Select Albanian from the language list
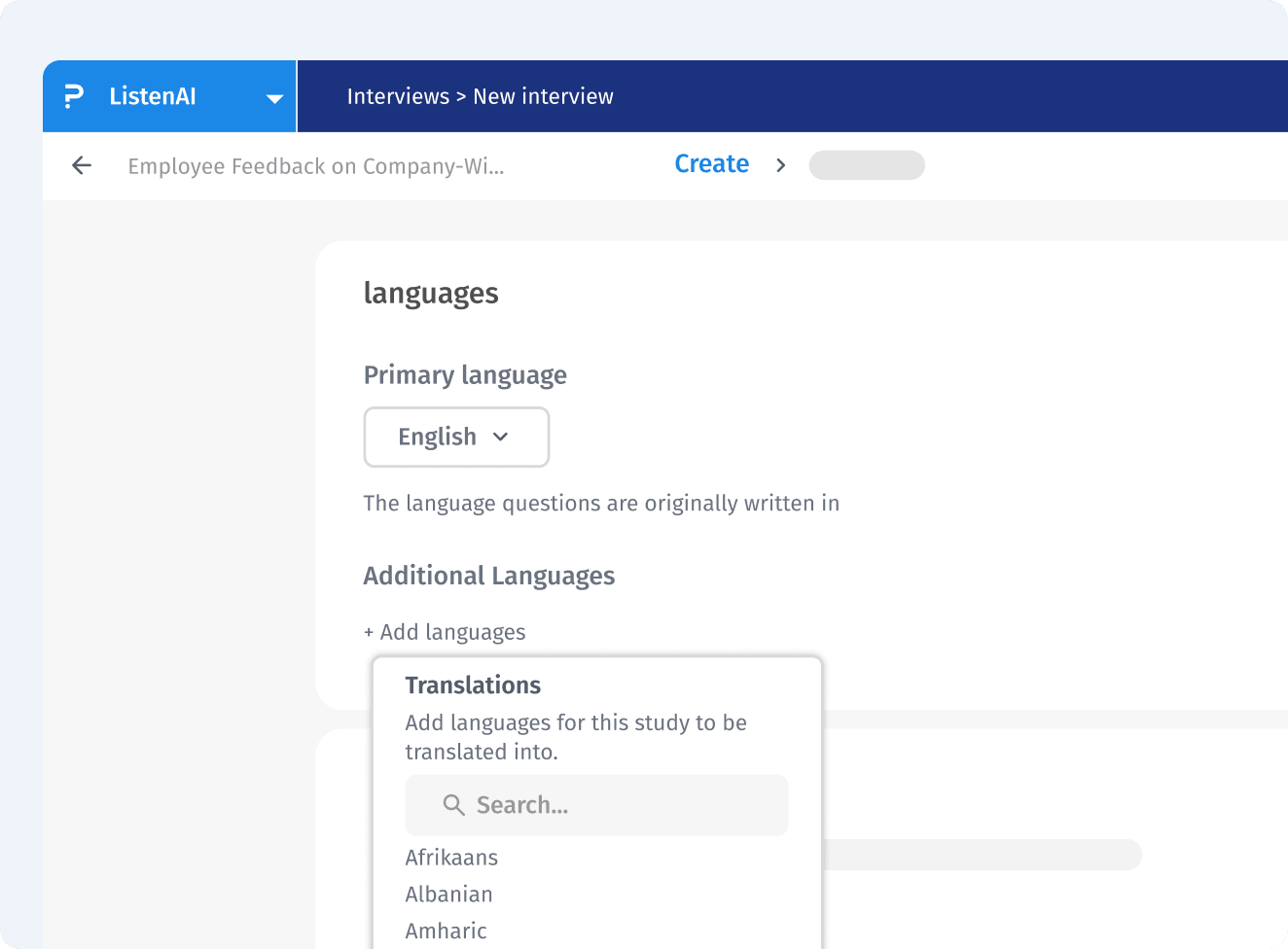The height and width of the screenshot is (949, 1288). click(x=448, y=895)
